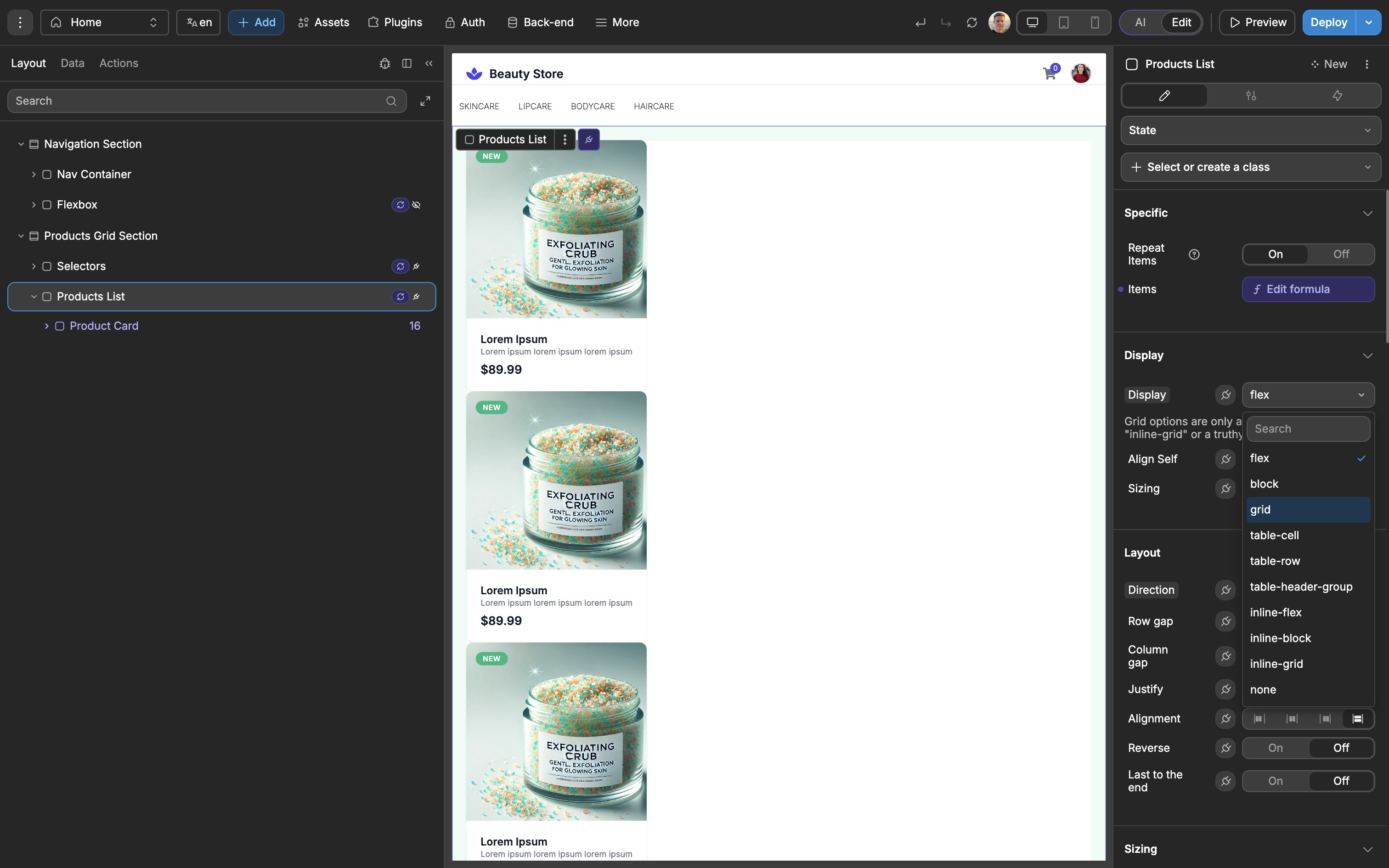Click the Repeat Items help icon
This screenshot has width=1389, height=868.
(x=1194, y=254)
